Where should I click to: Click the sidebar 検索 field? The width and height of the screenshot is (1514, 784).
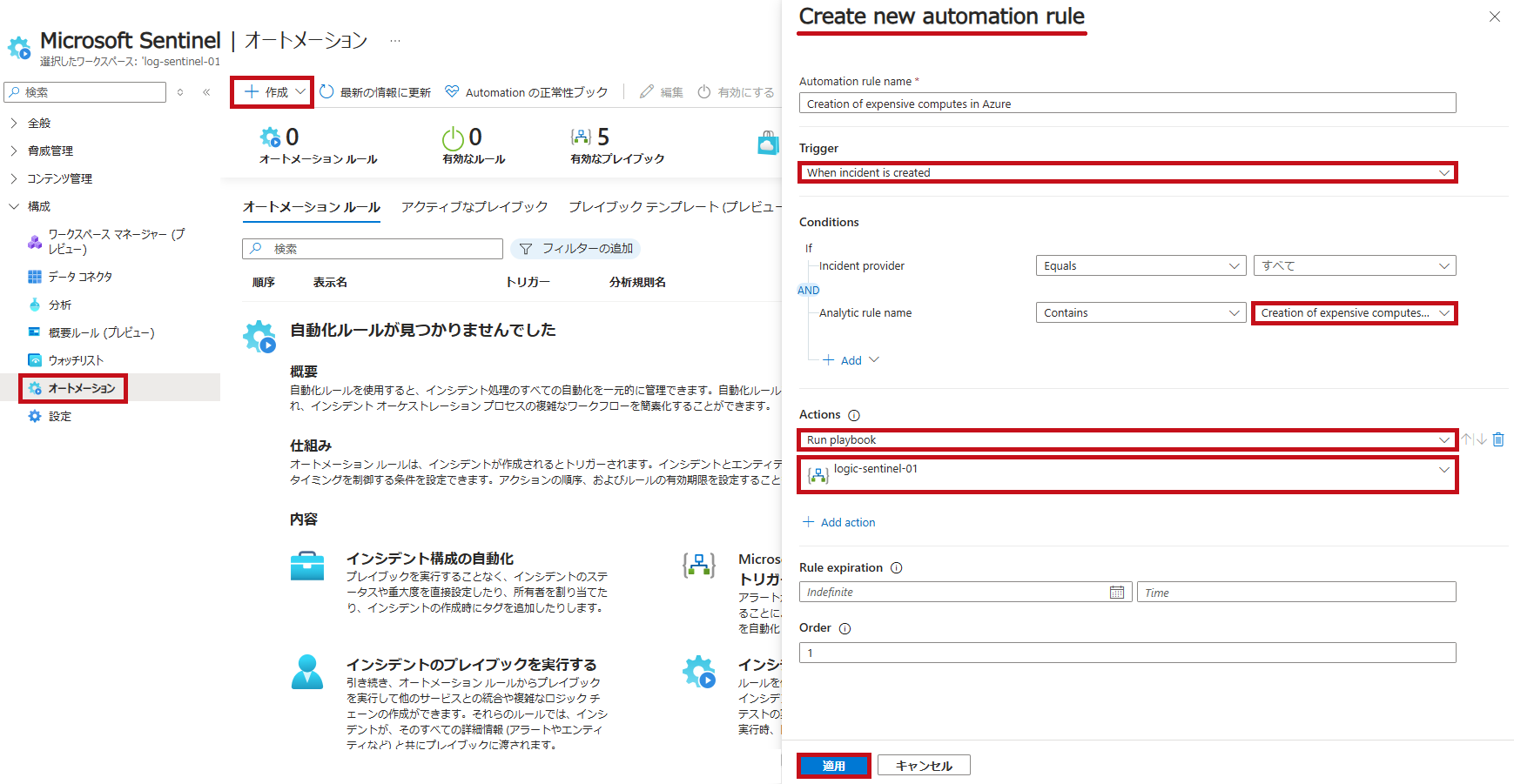pos(85,92)
